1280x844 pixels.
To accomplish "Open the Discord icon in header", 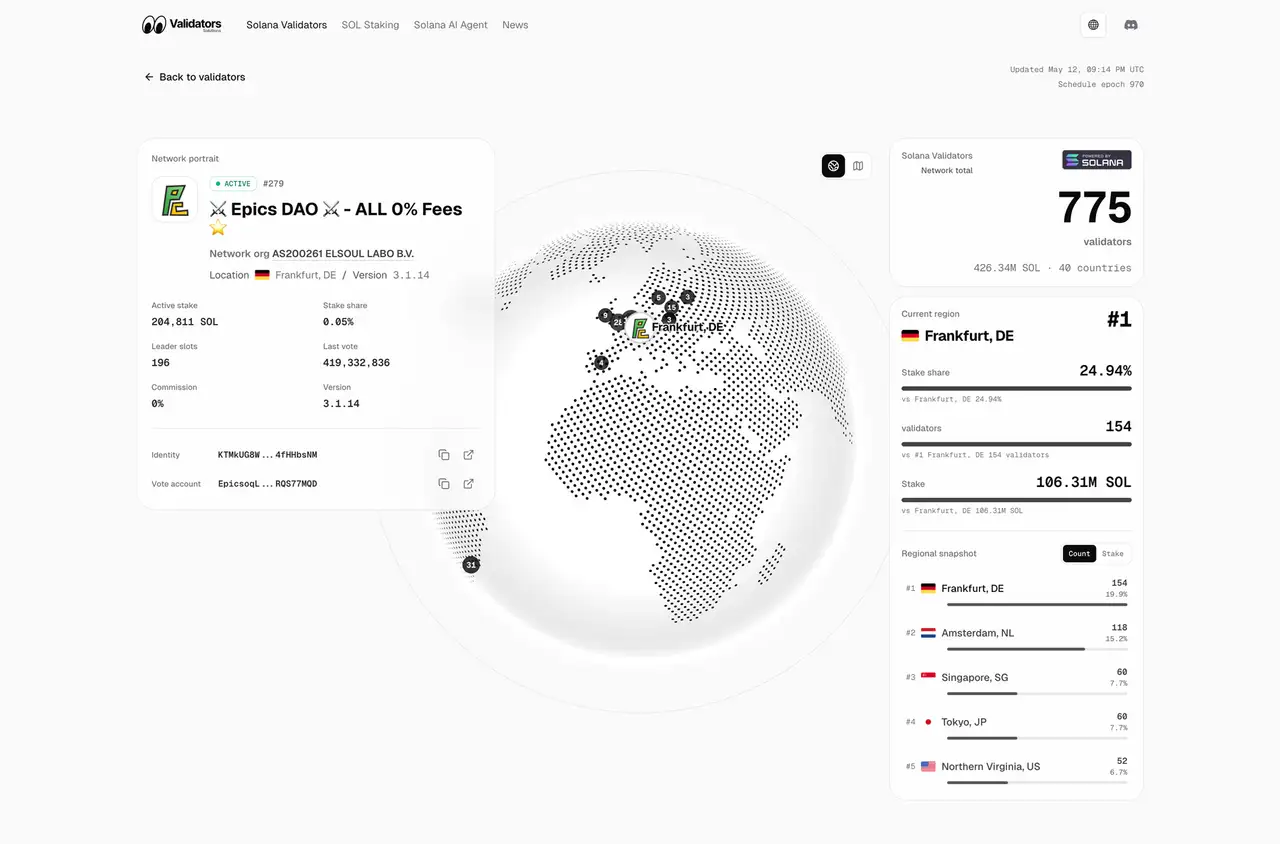I will tap(1131, 25).
